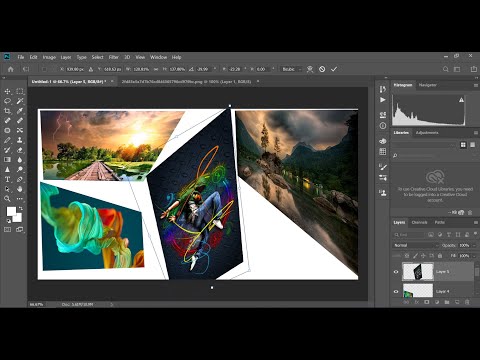Select the Rectangular Marquee tool
Screen dimensions: 480x360
point(20,91)
